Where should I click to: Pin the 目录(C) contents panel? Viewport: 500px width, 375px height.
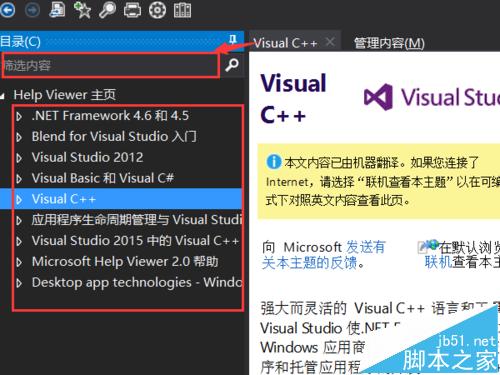233,39
